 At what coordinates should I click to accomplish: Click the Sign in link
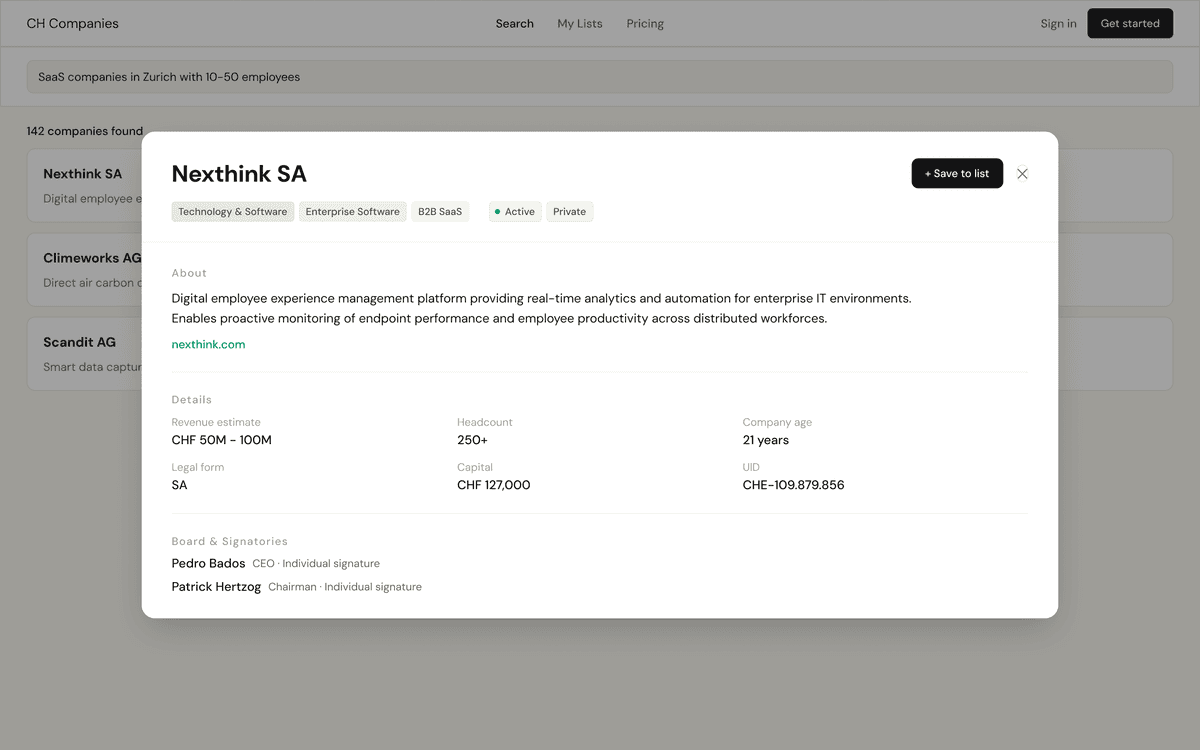point(1058,23)
